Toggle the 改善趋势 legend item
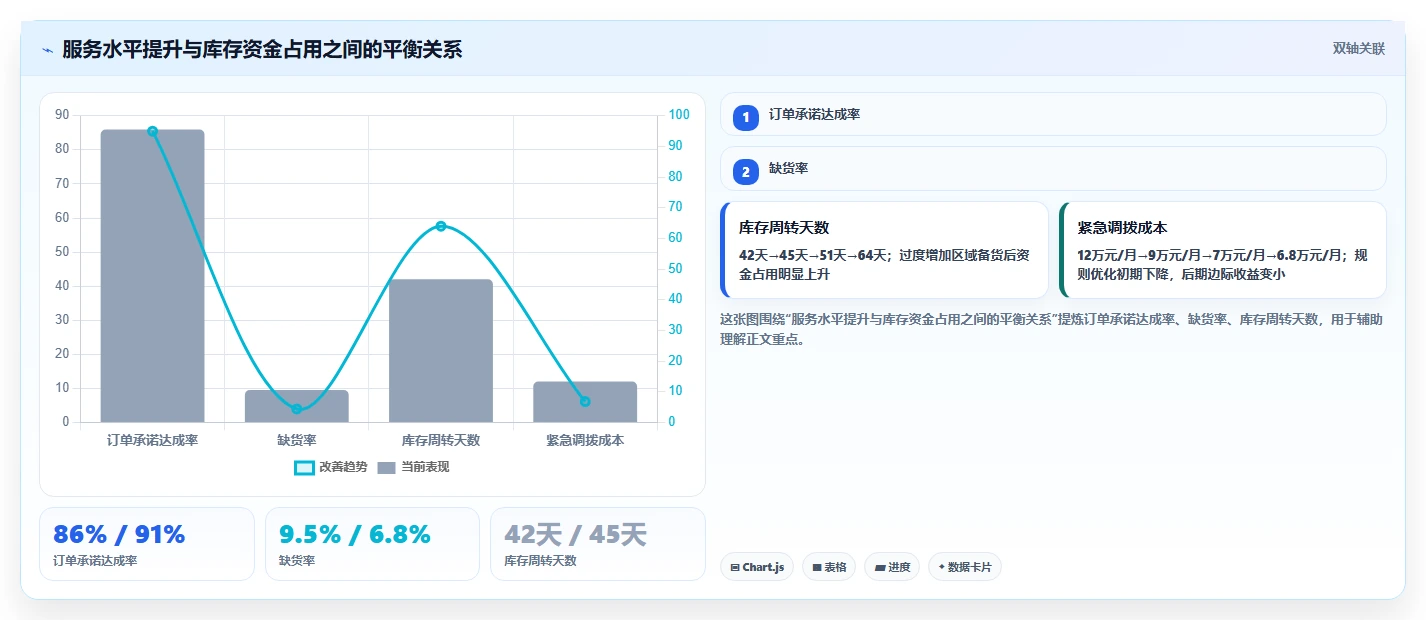The width and height of the screenshot is (1426, 620). 331,467
